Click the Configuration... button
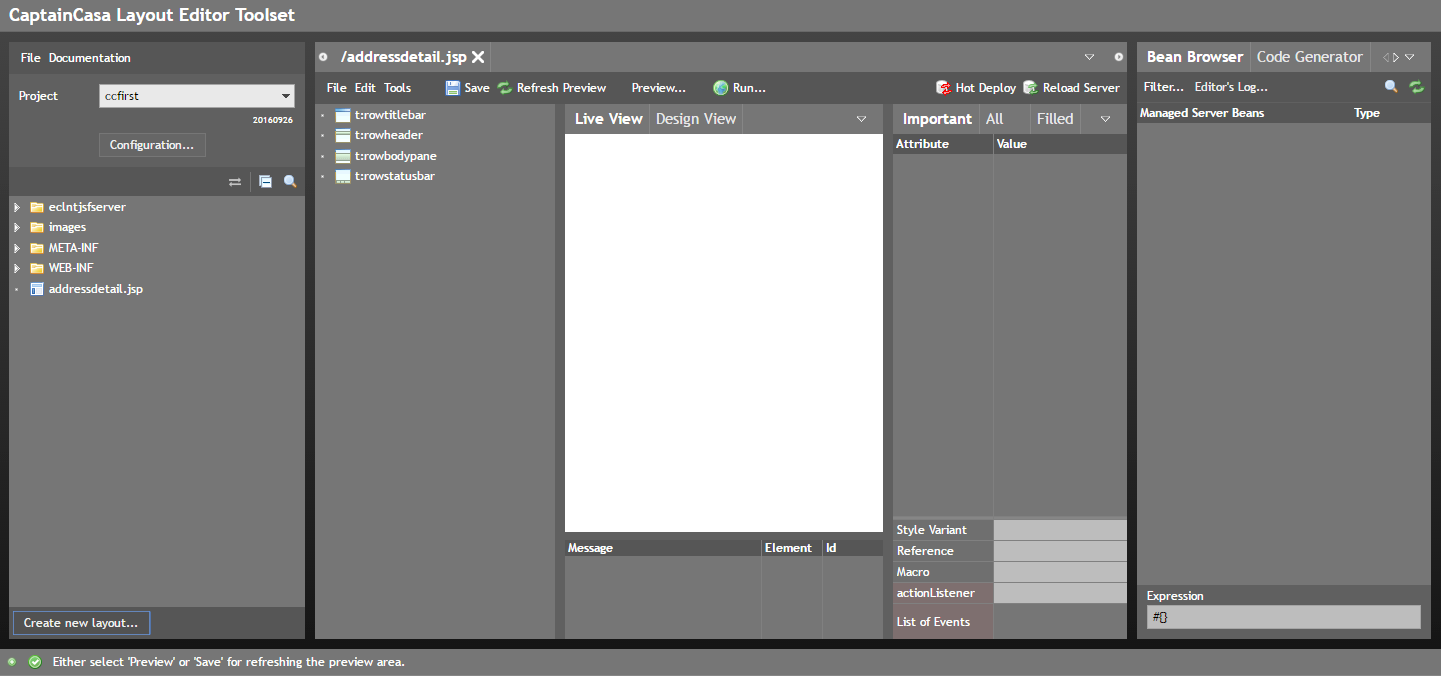Viewport: 1441px width, 676px height. click(152, 145)
